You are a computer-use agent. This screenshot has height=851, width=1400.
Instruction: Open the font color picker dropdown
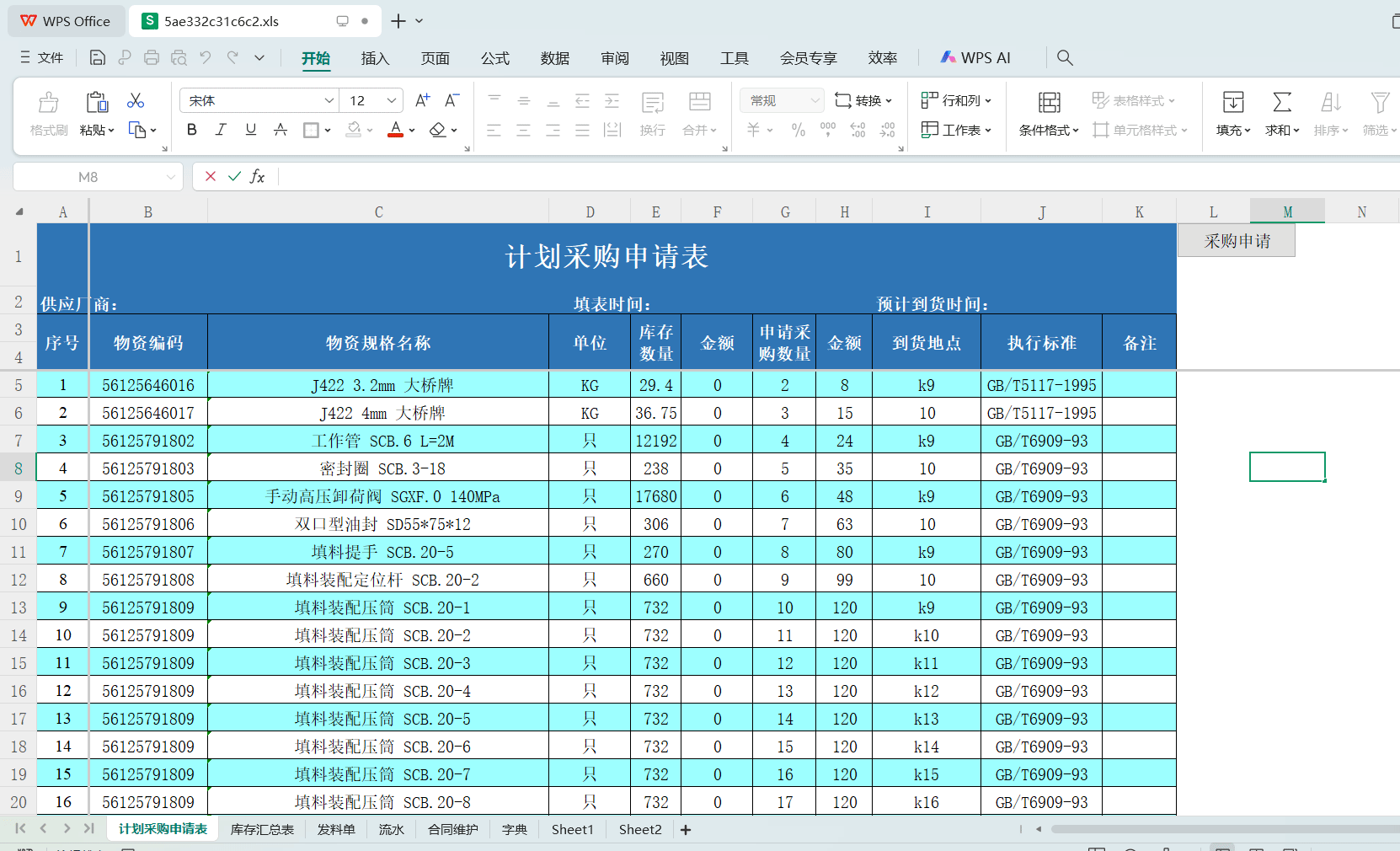click(x=410, y=130)
